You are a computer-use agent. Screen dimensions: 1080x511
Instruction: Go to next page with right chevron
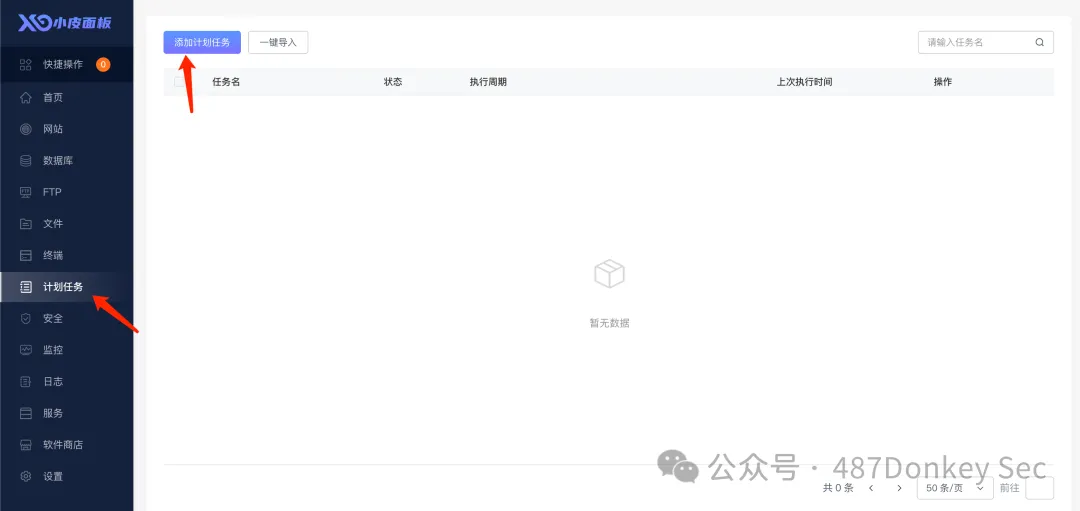point(899,488)
